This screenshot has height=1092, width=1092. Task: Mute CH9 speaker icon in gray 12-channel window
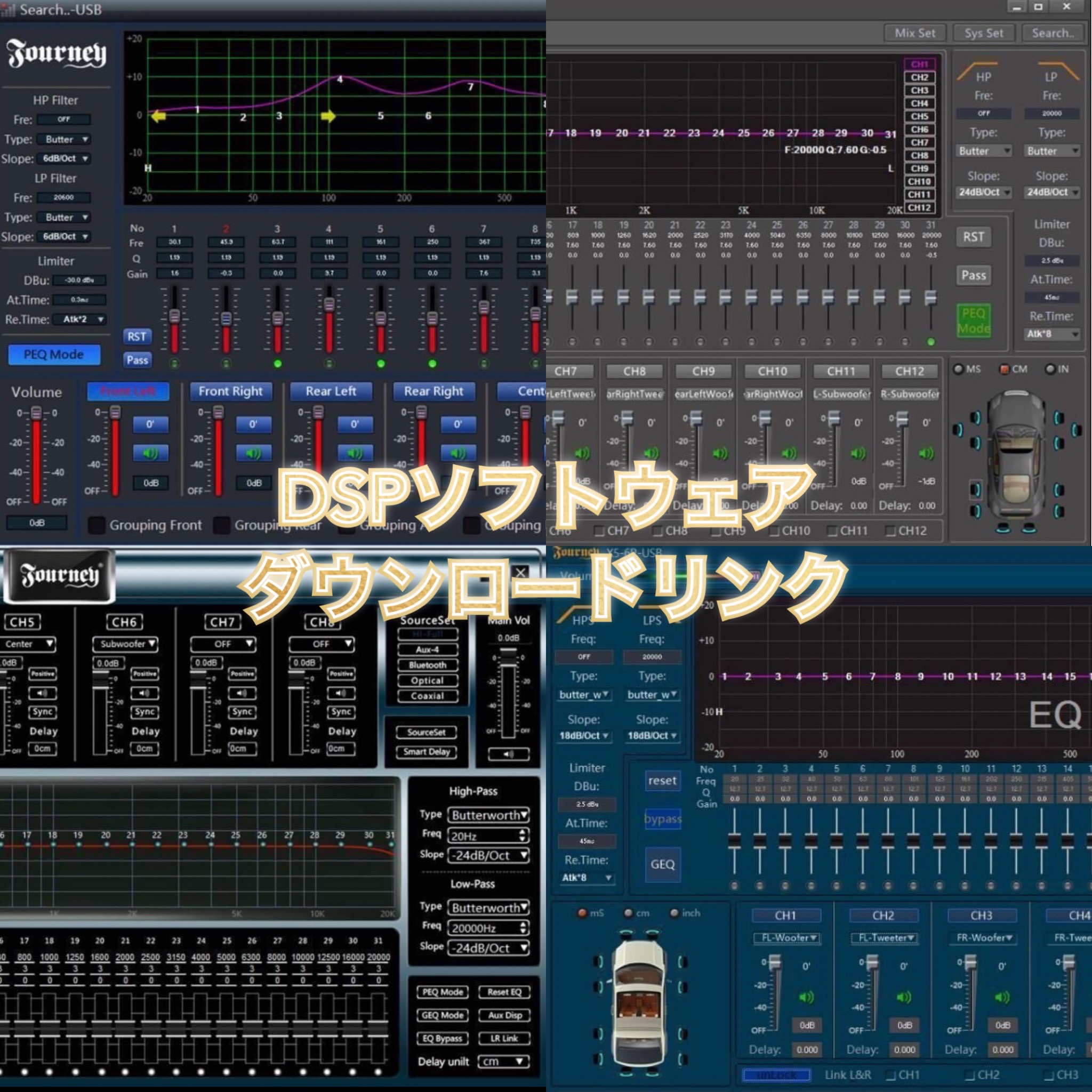click(720, 453)
